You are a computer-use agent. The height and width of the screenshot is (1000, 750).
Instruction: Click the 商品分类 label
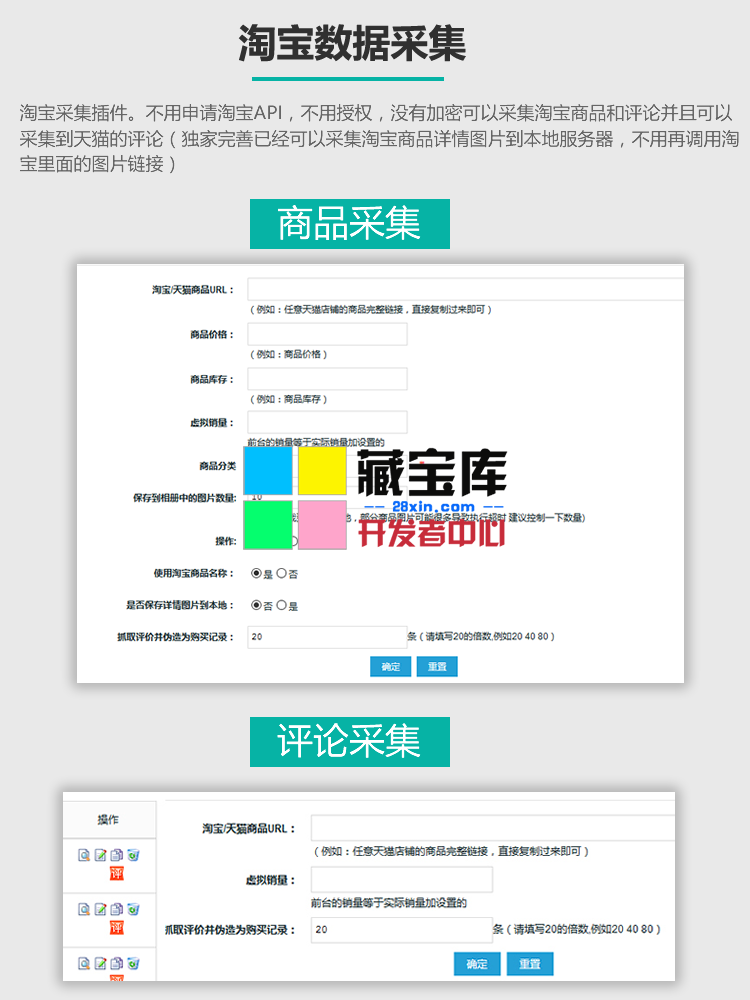click(x=217, y=466)
